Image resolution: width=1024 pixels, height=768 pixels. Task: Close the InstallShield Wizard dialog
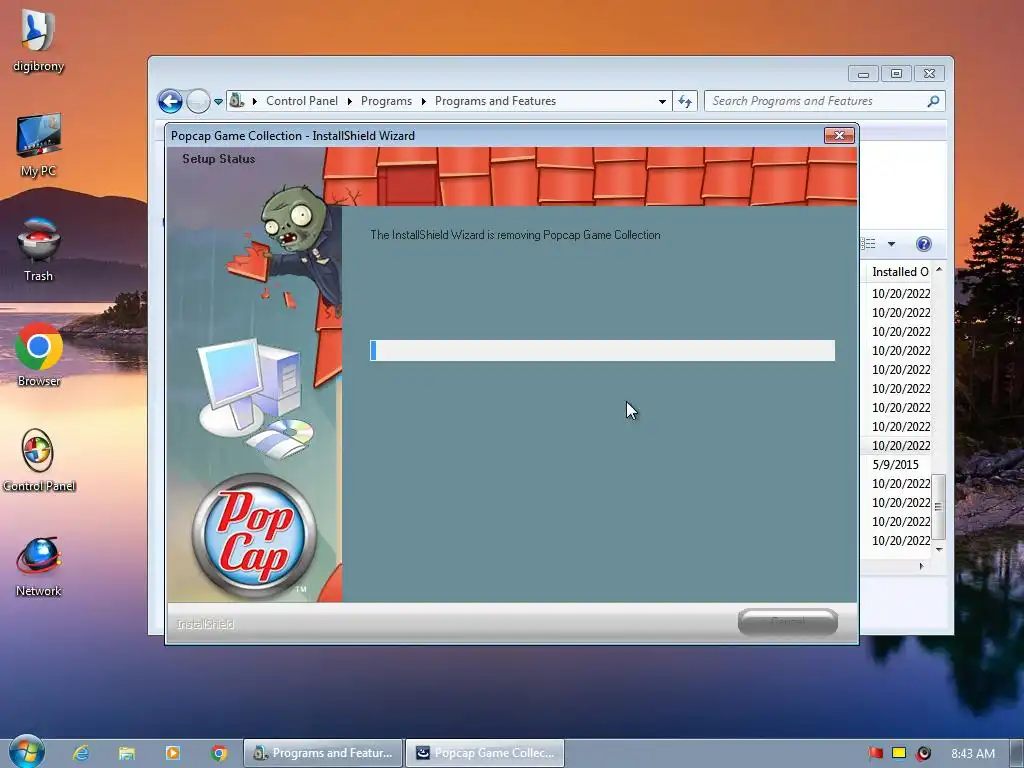(839, 135)
